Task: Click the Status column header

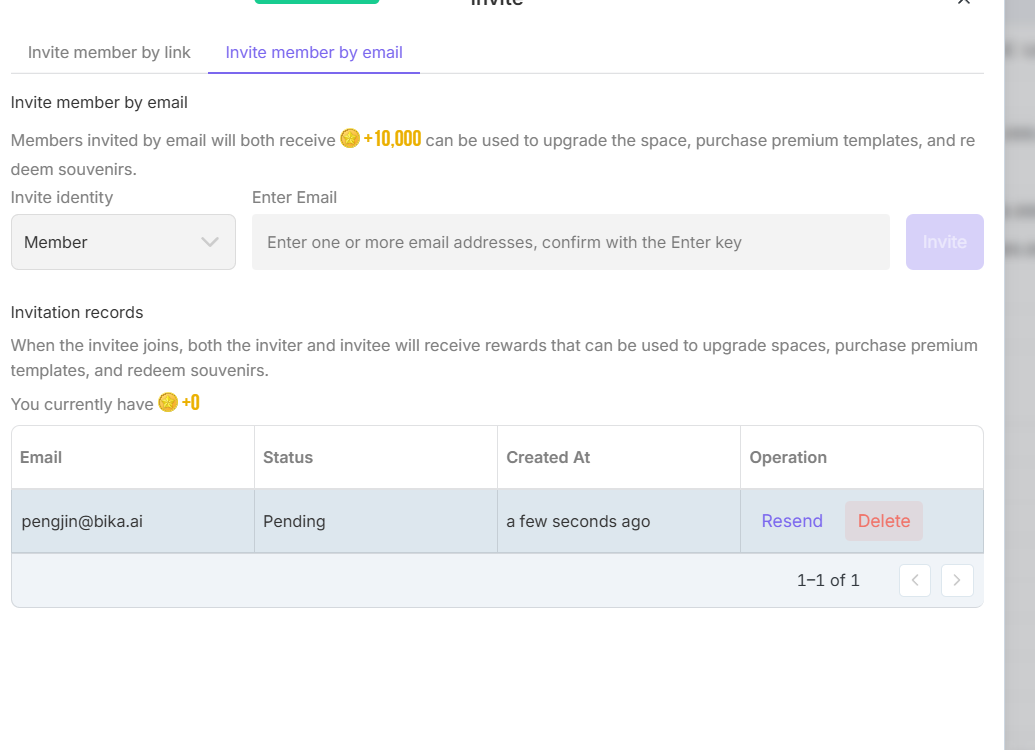Action: click(x=288, y=457)
